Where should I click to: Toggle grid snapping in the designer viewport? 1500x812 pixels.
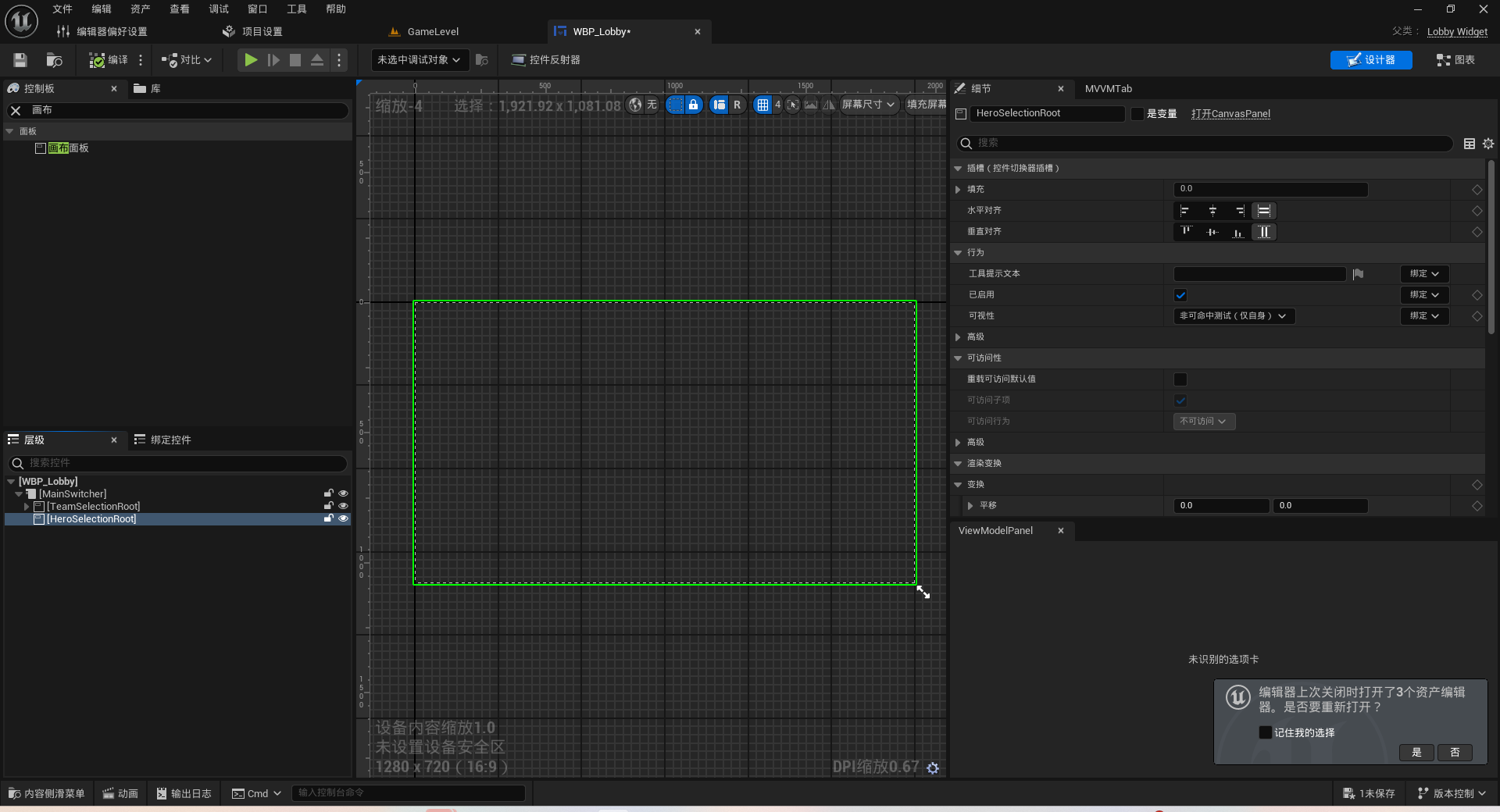point(762,105)
